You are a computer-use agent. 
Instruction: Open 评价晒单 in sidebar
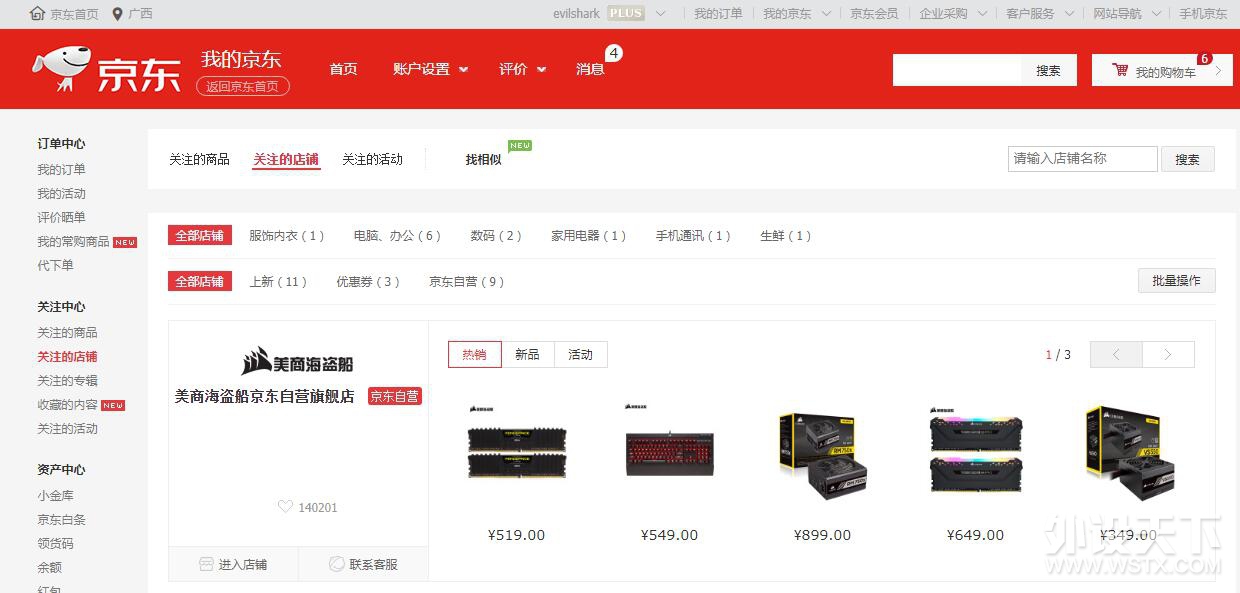coord(62,217)
